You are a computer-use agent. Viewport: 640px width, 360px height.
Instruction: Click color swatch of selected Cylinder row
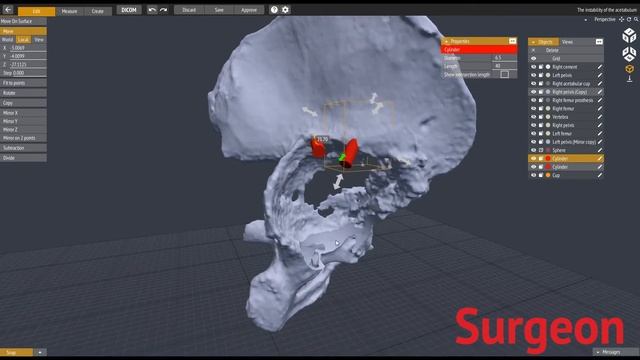click(x=548, y=158)
